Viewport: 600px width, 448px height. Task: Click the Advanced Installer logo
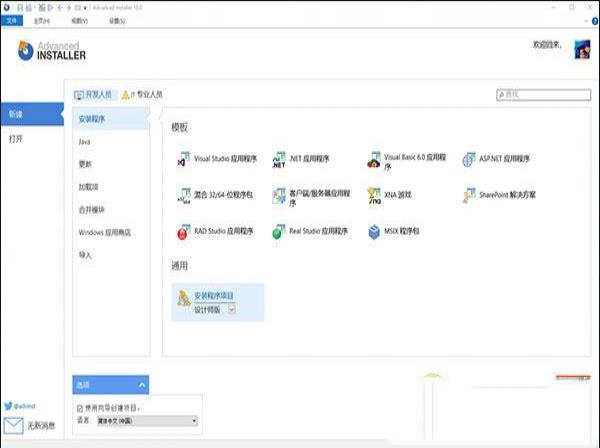[x=52, y=51]
